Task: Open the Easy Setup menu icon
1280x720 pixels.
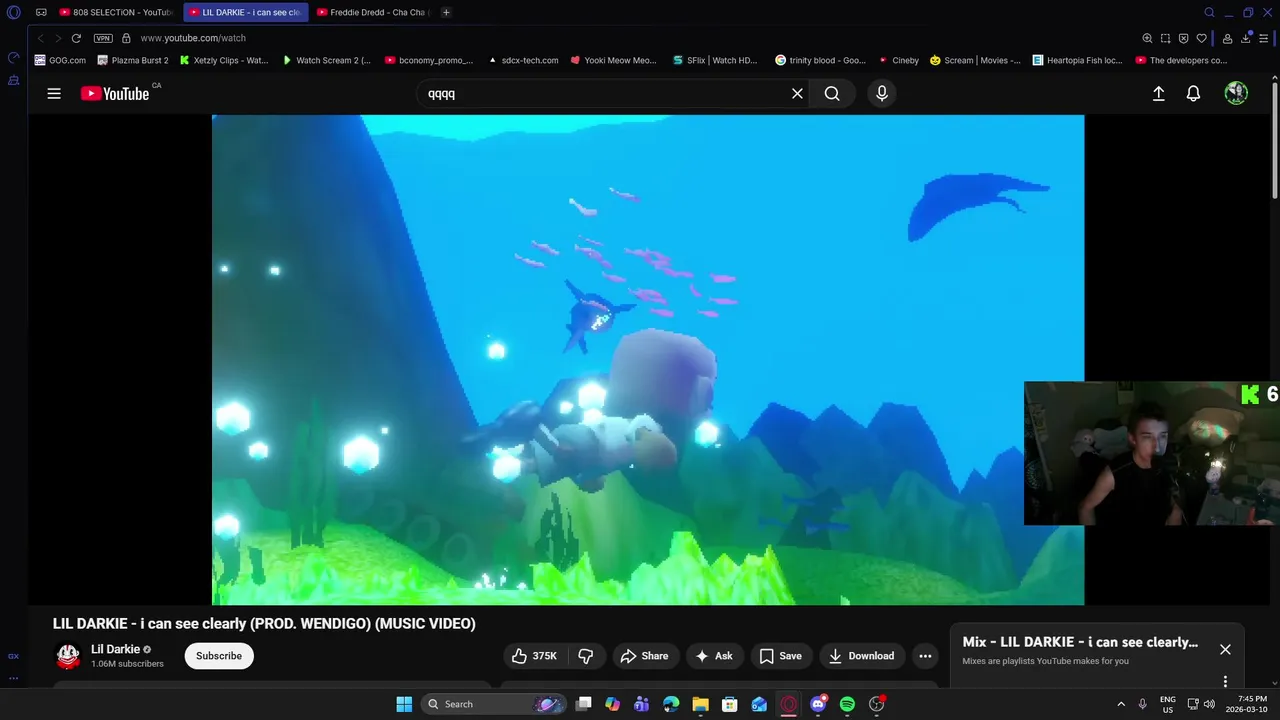Action: 1263,38
